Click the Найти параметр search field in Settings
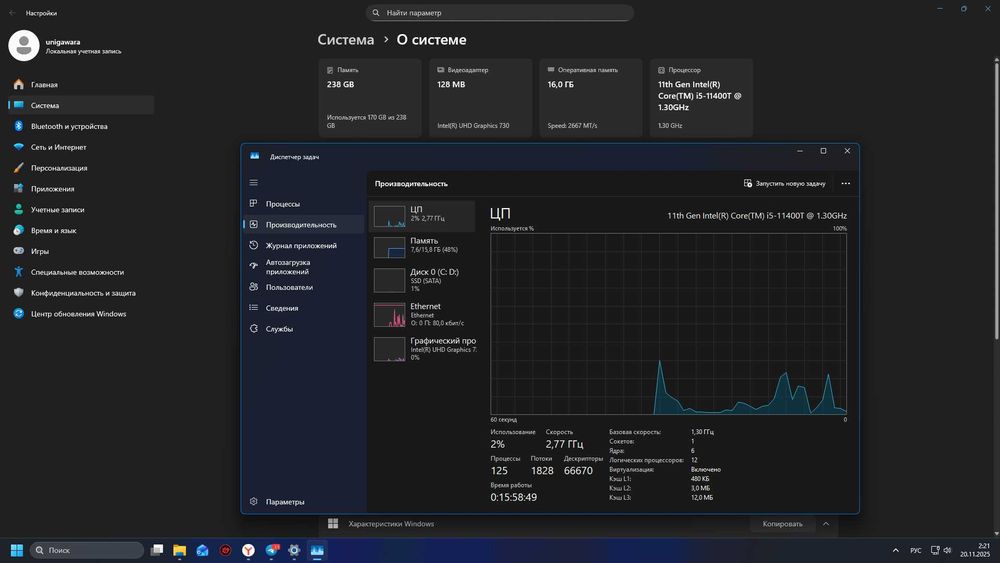The image size is (1000, 563). coord(499,13)
